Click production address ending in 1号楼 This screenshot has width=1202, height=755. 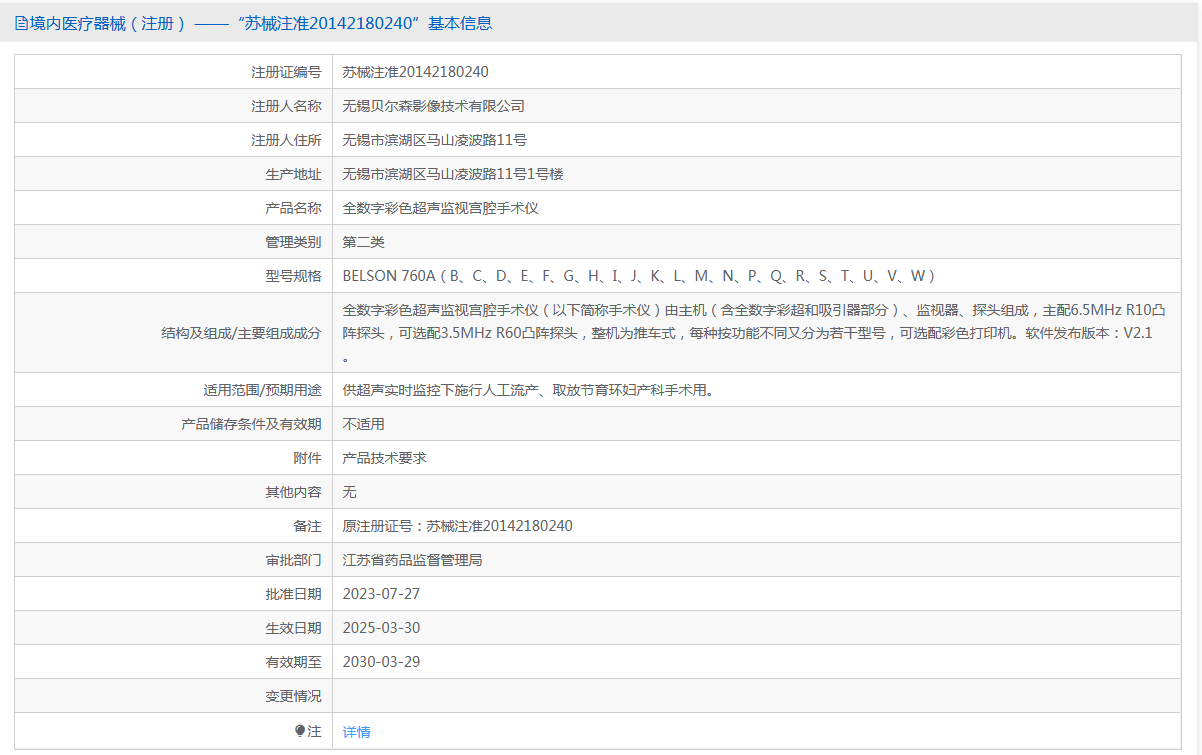point(453,174)
